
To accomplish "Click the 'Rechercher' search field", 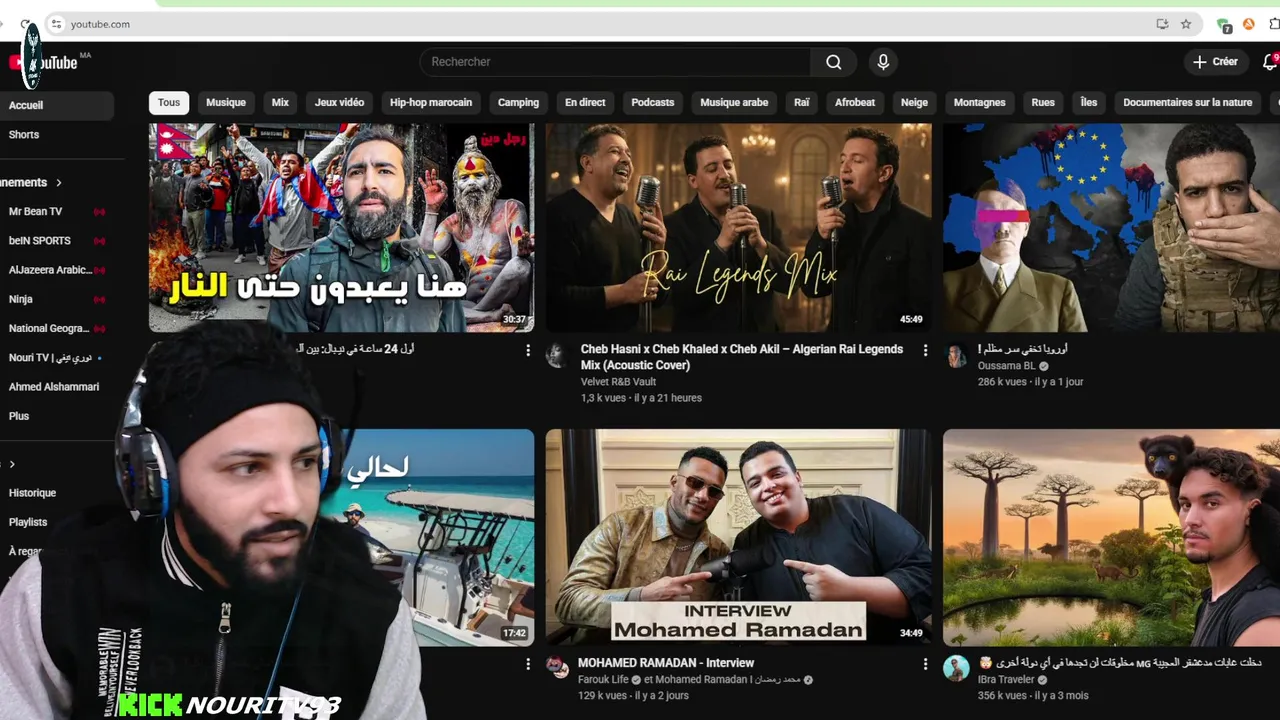I will (615, 62).
